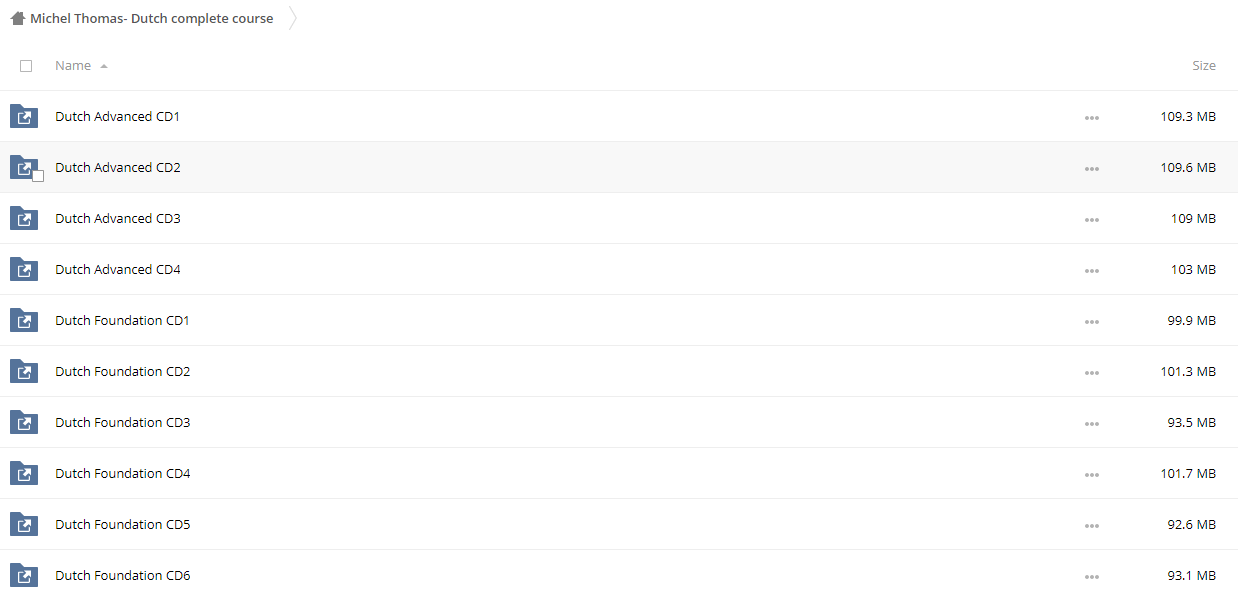
Task: Open the three-dot menu for Dutch Foundation CD5
Action: (1091, 526)
